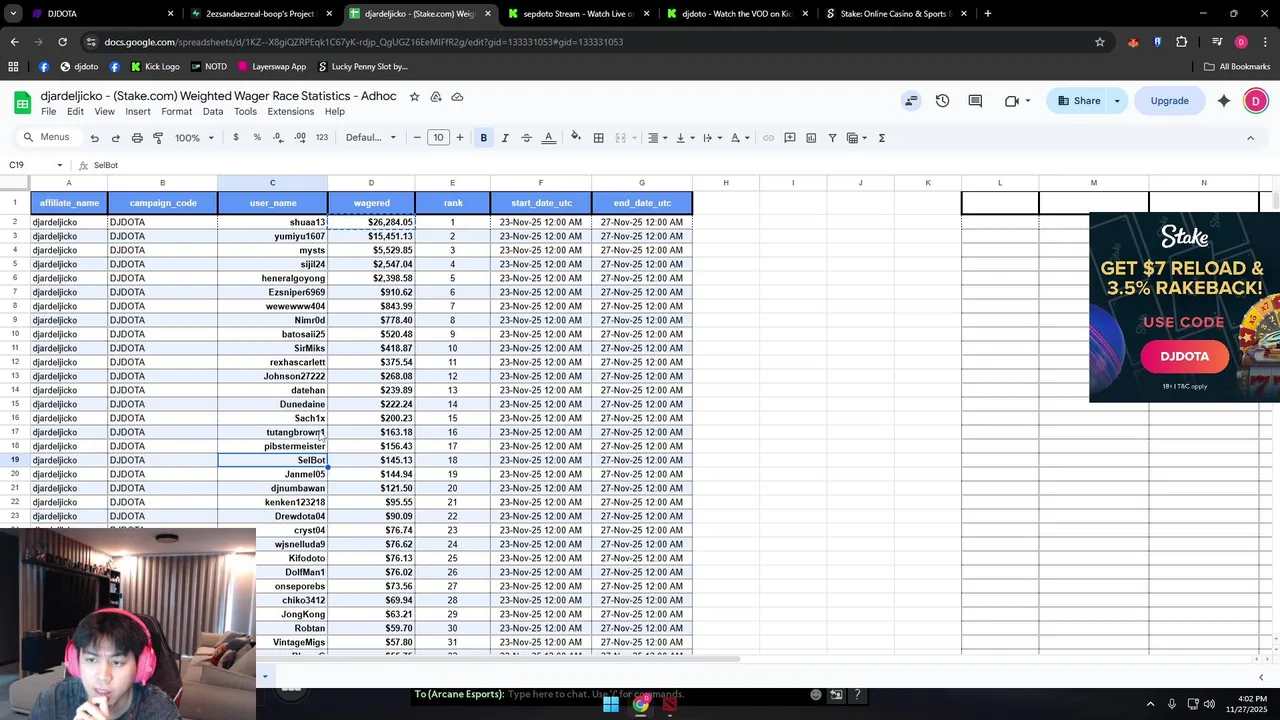
Task: Open the borders menu
Action: [598, 138]
